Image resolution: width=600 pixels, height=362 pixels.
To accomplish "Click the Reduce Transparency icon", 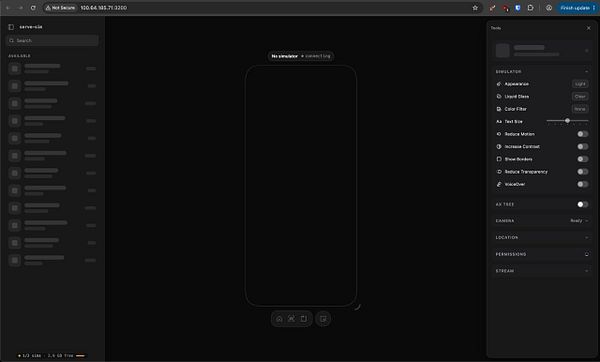I will [x=499, y=172].
